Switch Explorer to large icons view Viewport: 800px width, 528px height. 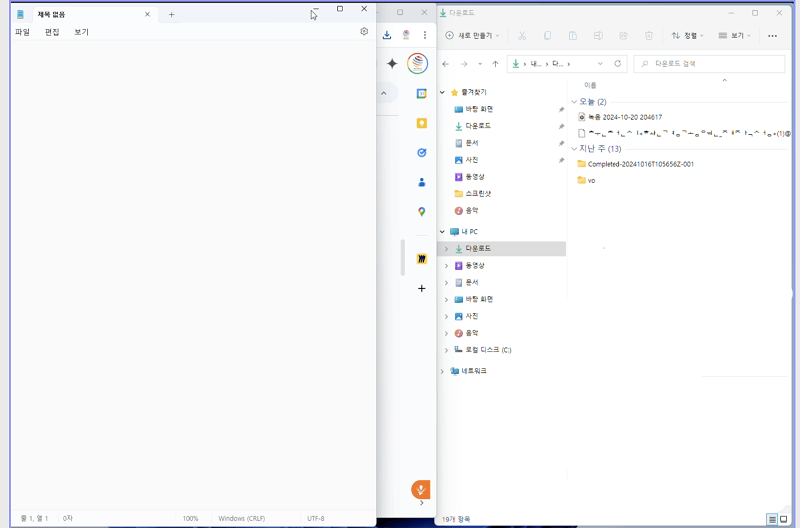click(784, 520)
